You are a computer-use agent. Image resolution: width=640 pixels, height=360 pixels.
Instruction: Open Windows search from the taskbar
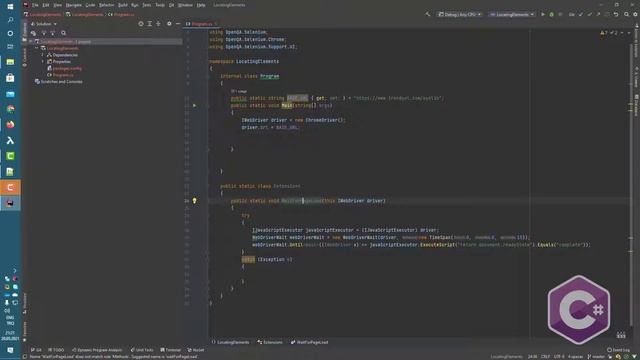[x=10, y=20]
